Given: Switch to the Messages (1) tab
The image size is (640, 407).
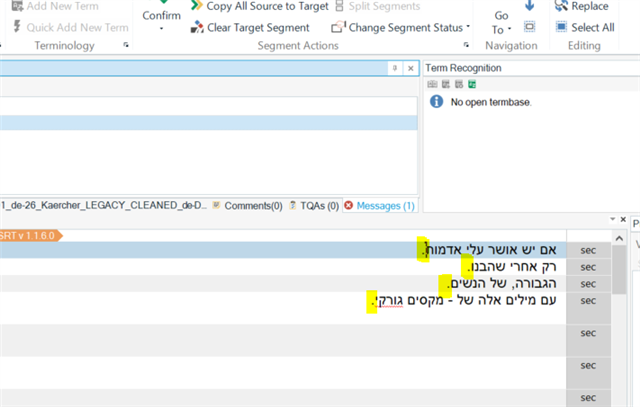Looking at the screenshot, I should 380,206.
